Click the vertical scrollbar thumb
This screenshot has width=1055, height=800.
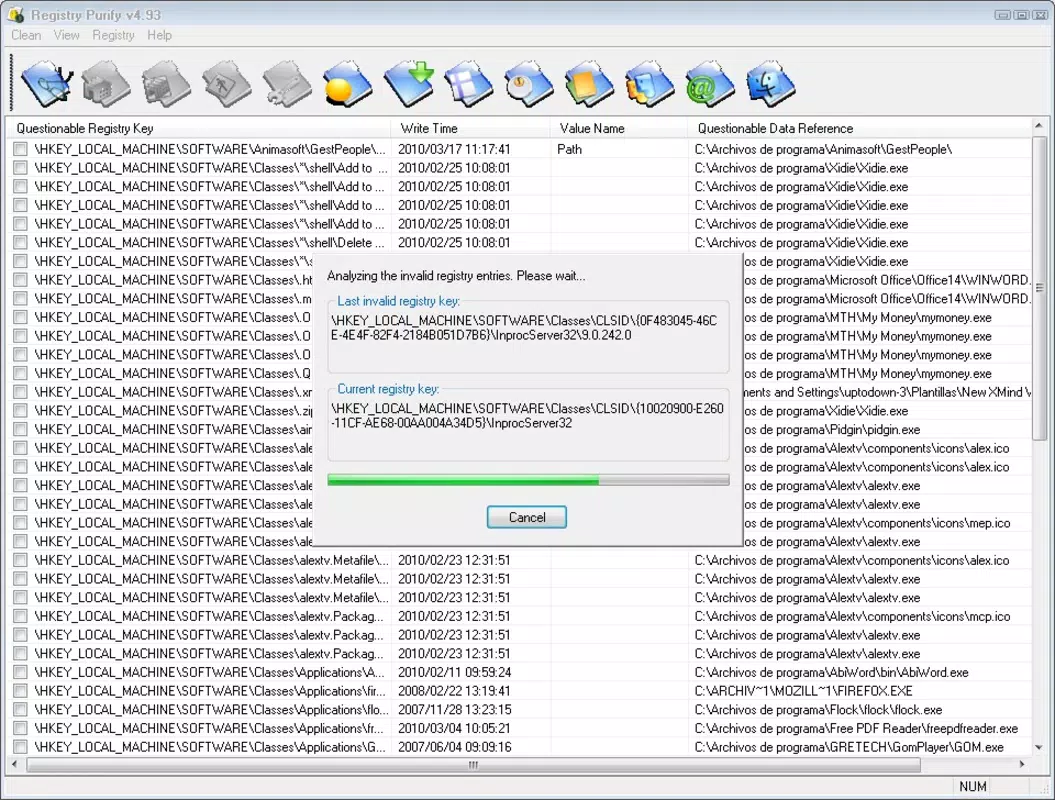pyautogui.click(x=1039, y=289)
